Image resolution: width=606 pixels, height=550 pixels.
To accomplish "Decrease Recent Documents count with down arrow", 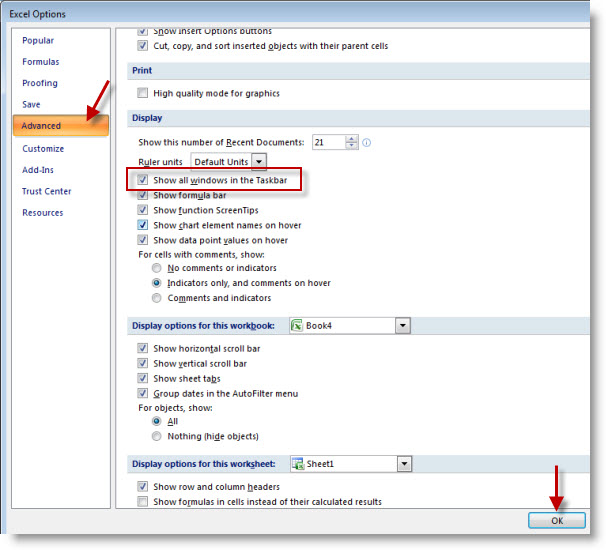I will pyautogui.click(x=351, y=146).
